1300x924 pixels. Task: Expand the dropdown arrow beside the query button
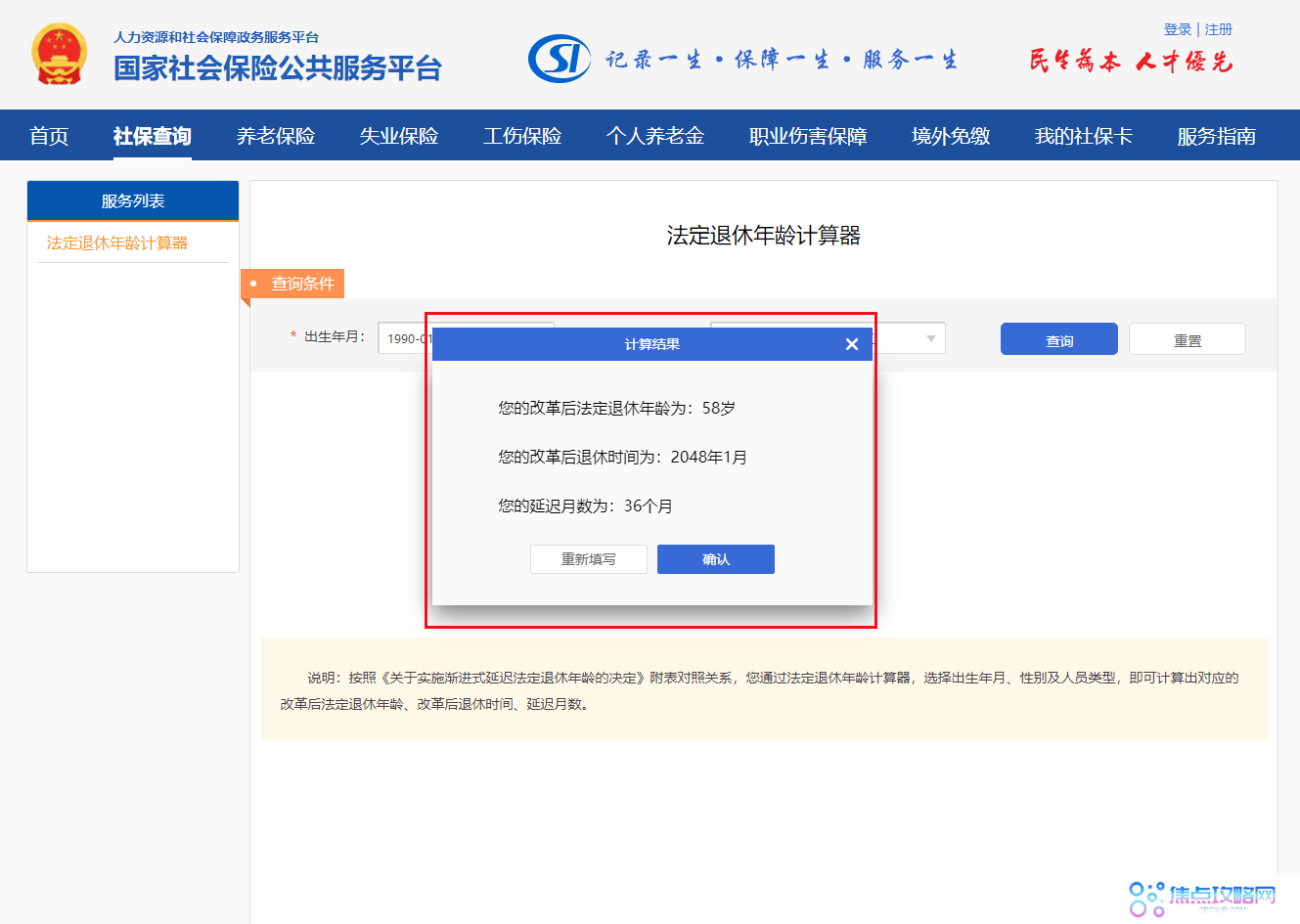pyautogui.click(x=930, y=338)
